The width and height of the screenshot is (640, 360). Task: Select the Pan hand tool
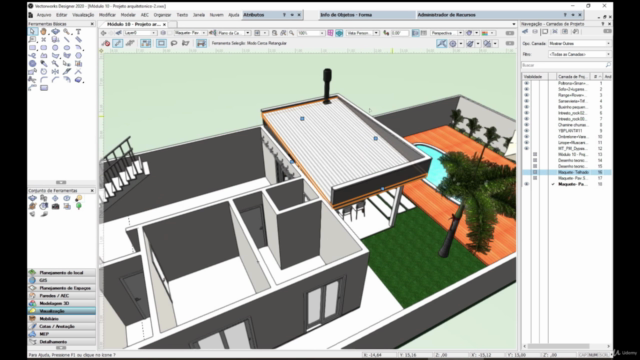(43, 32)
